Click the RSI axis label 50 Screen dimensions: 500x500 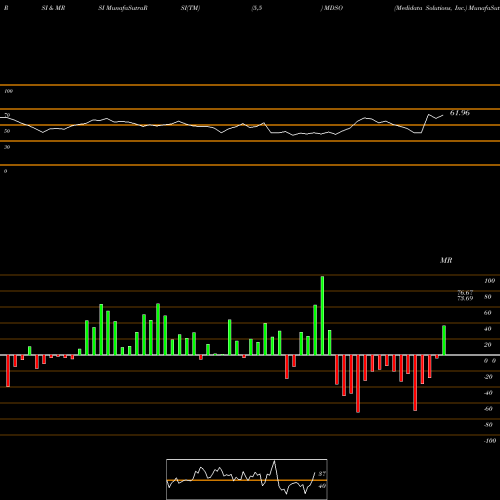[7, 131]
